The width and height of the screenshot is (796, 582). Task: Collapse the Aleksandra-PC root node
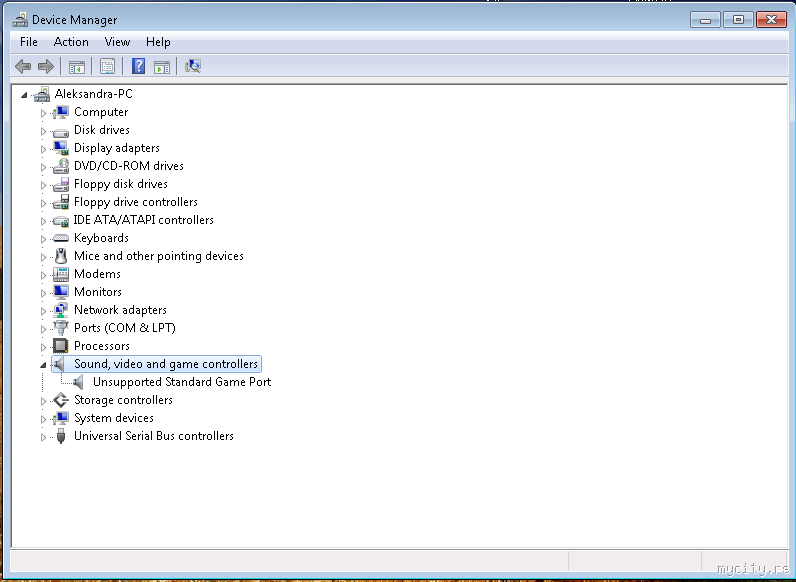24,94
